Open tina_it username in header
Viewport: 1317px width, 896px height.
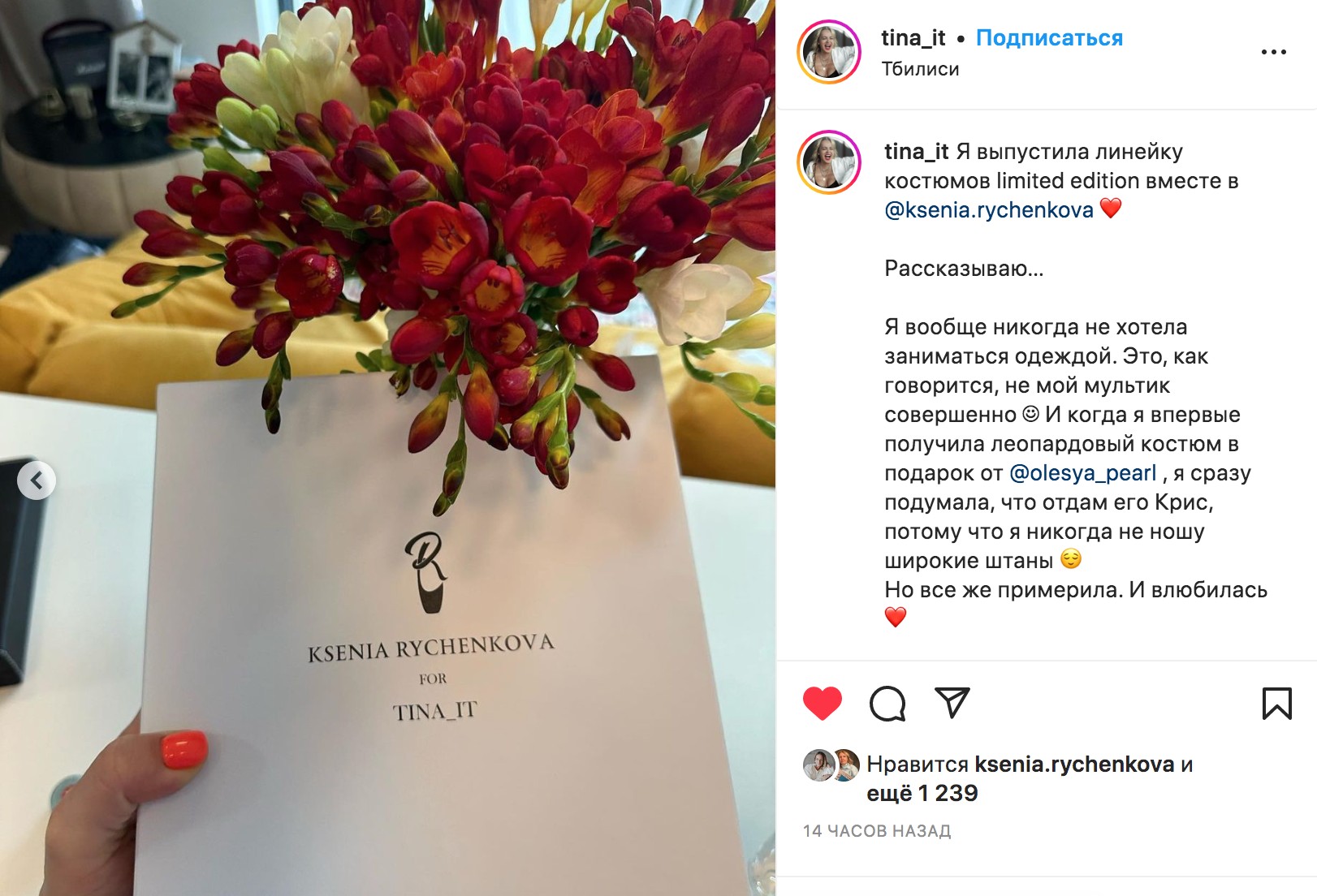click(913, 38)
